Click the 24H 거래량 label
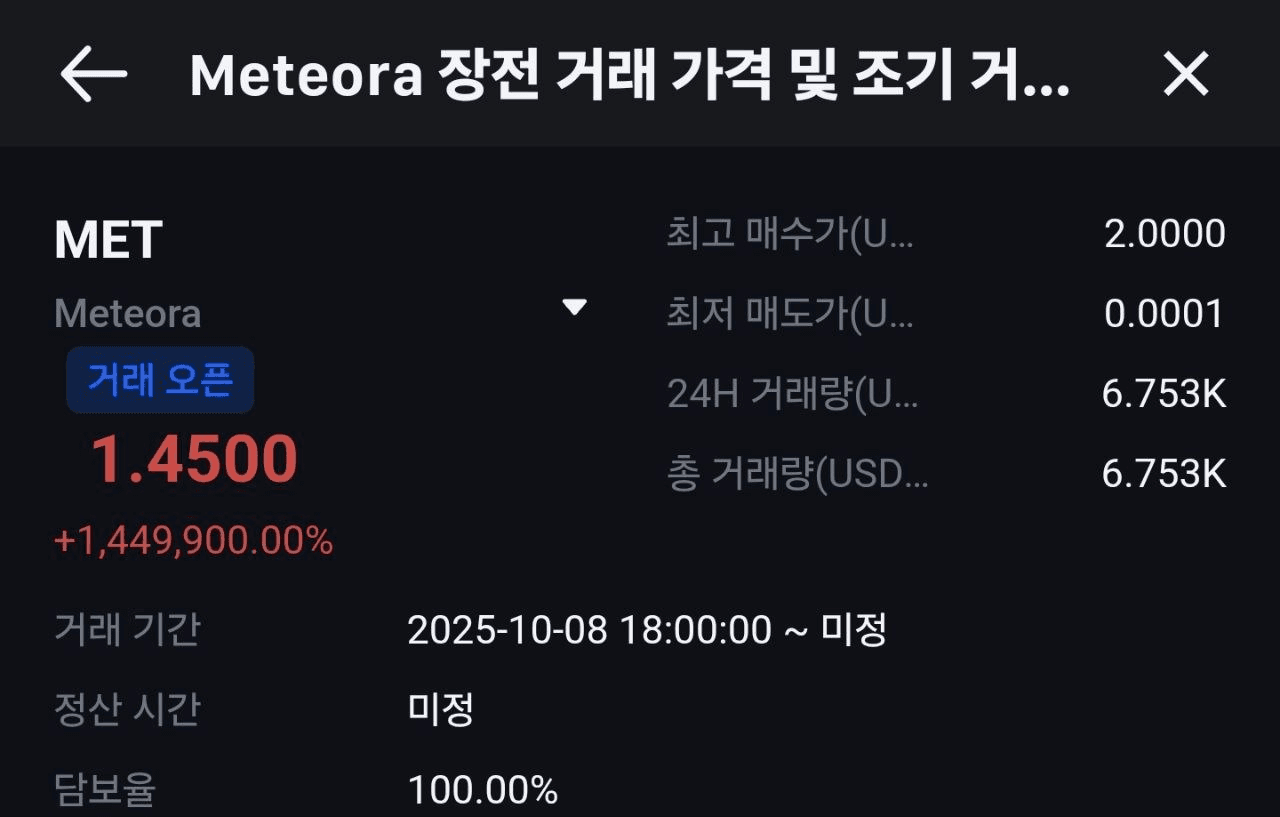This screenshot has height=817, width=1280. (792, 394)
